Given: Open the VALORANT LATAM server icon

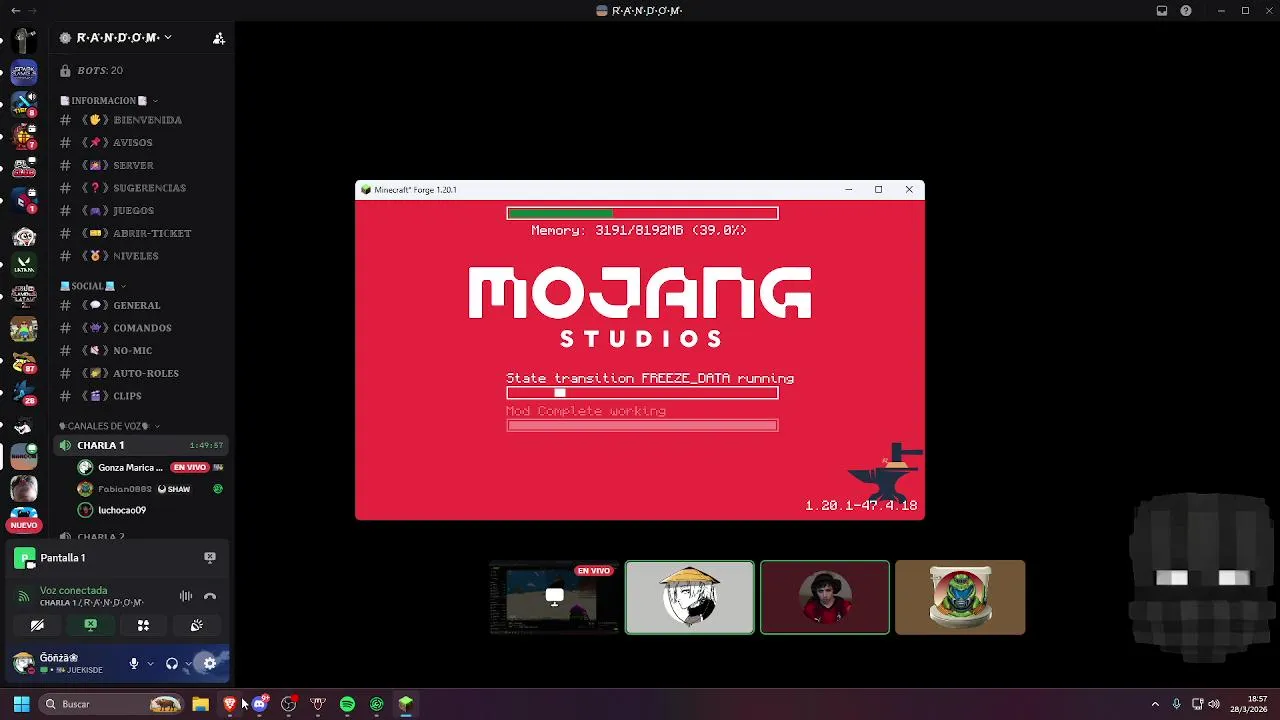Looking at the screenshot, I should point(24,265).
